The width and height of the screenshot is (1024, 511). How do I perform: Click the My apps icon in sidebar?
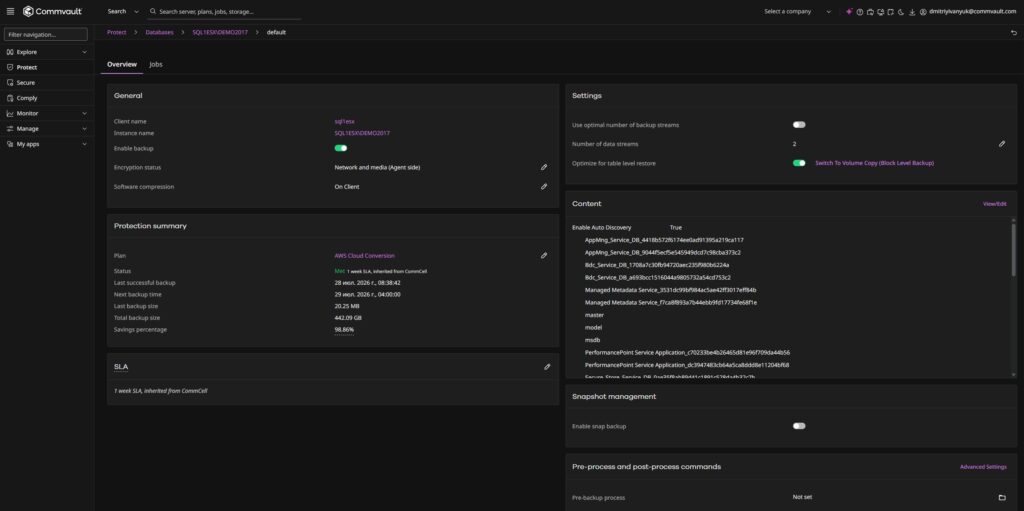pos(10,144)
